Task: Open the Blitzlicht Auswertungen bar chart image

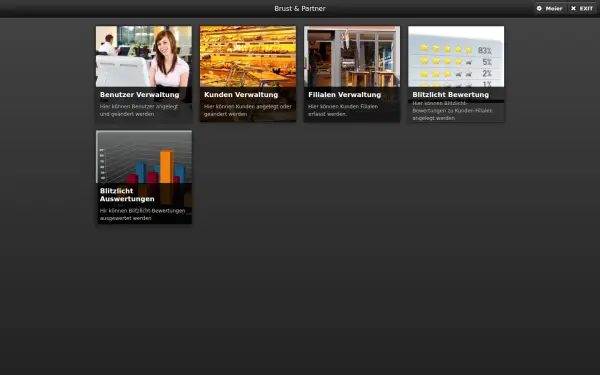Action: click(144, 157)
